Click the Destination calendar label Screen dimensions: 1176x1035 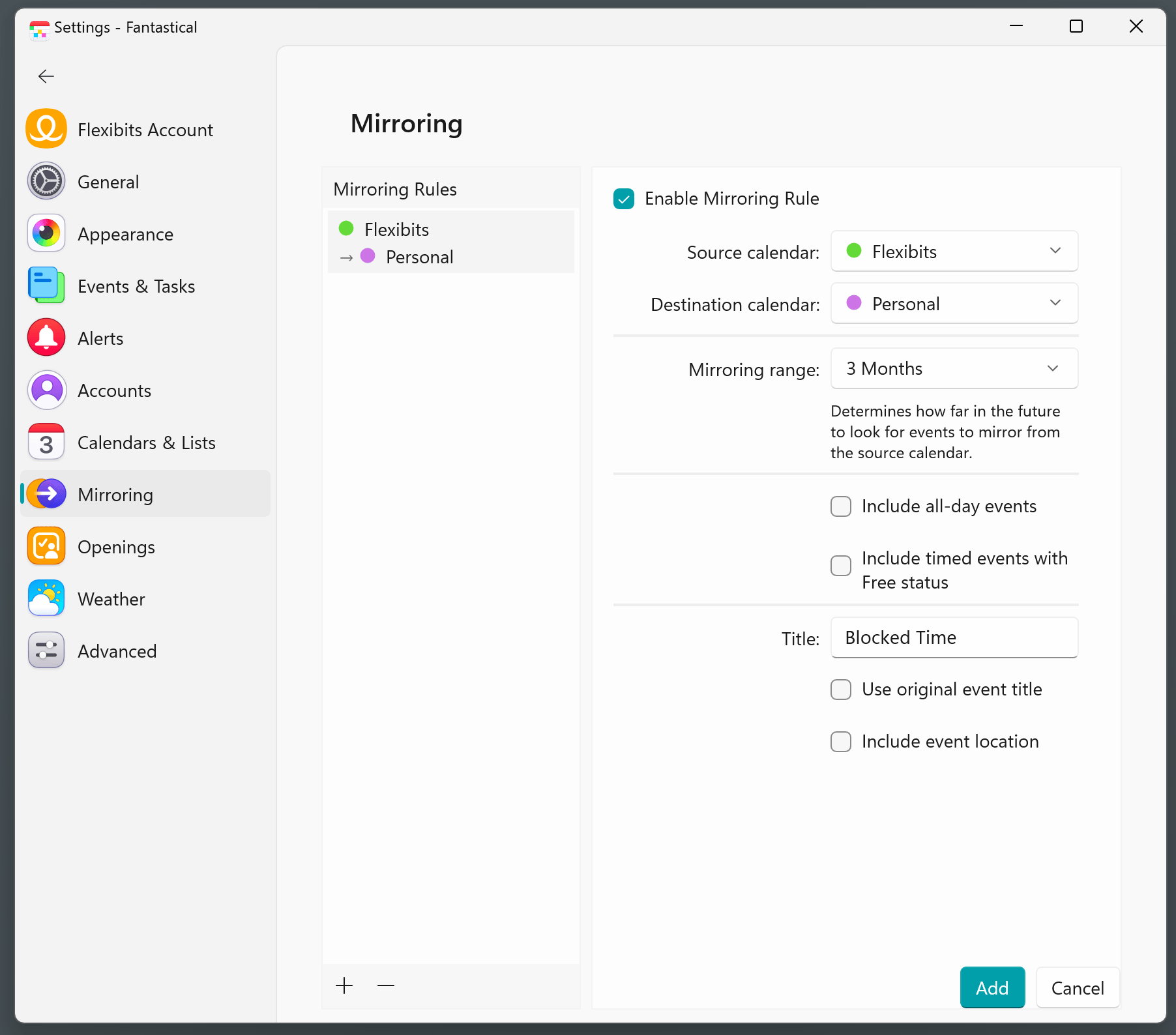pyautogui.click(x=735, y=304)
